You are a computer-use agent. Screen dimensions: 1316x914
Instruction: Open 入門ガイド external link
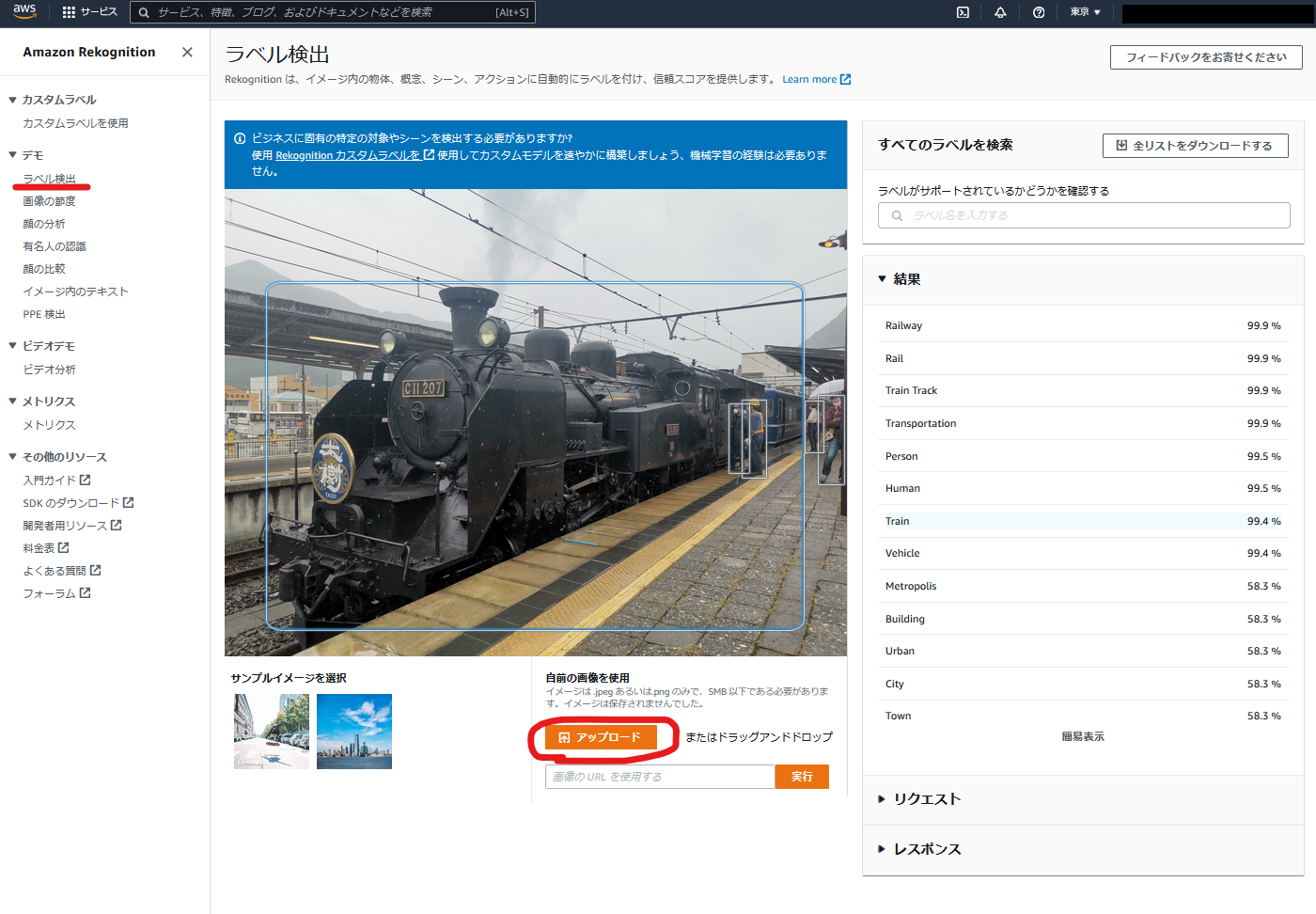click(56, 481)
